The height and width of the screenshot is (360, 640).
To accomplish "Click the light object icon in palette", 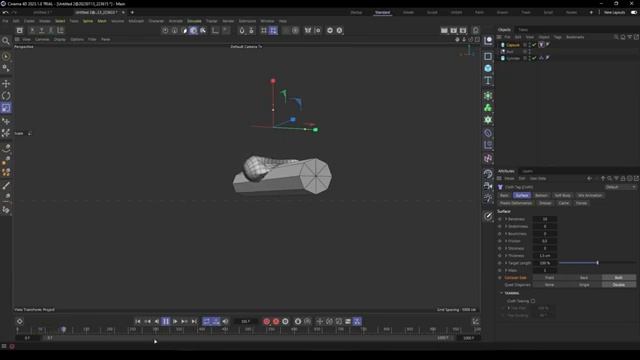I will click(x=488, y=198).
